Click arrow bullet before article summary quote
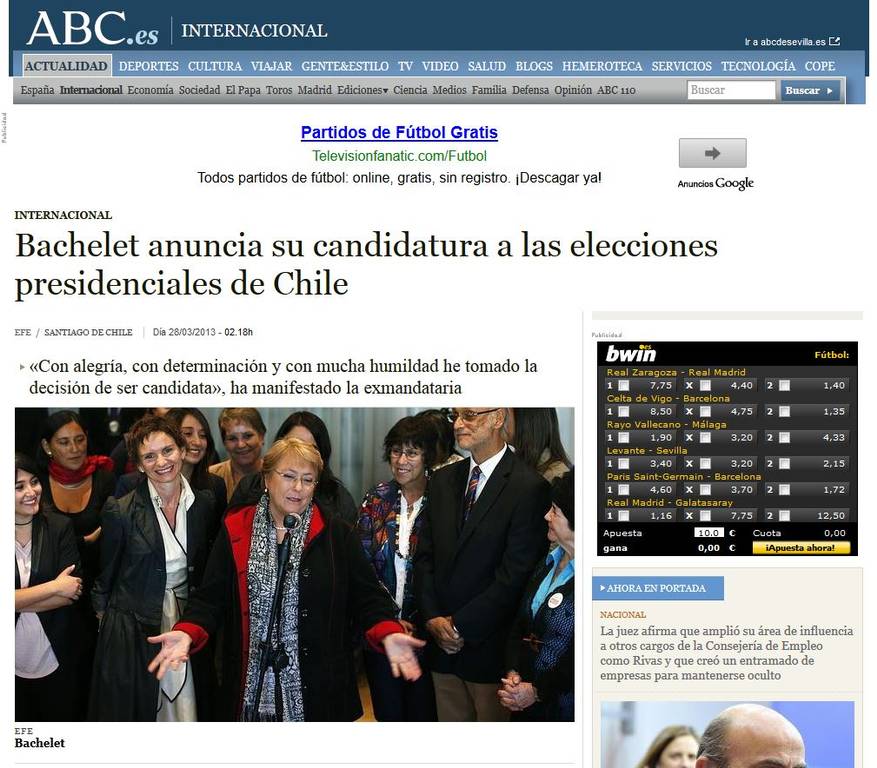This screenshot has height=768, width=877. [x=22, y=367]
